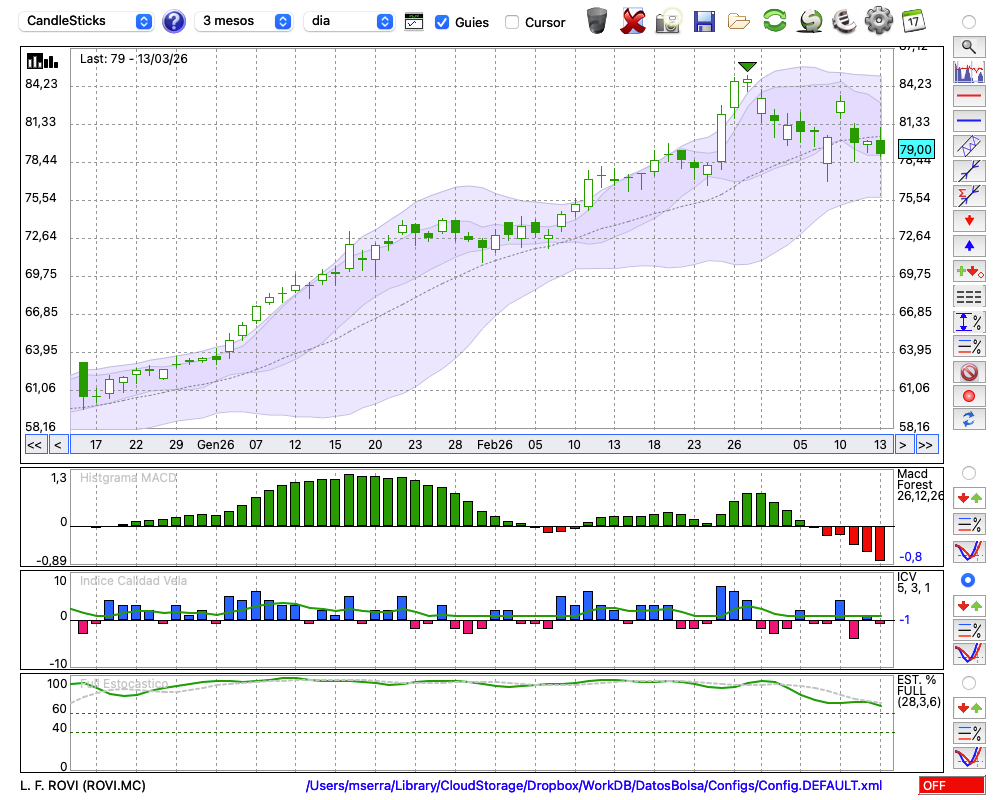Image resolution: width=1000 pixels, height=800 pixels.
Task: Click the lines percent icon in ICV panel
Action: pyautogui.click(x=969, y=631)
